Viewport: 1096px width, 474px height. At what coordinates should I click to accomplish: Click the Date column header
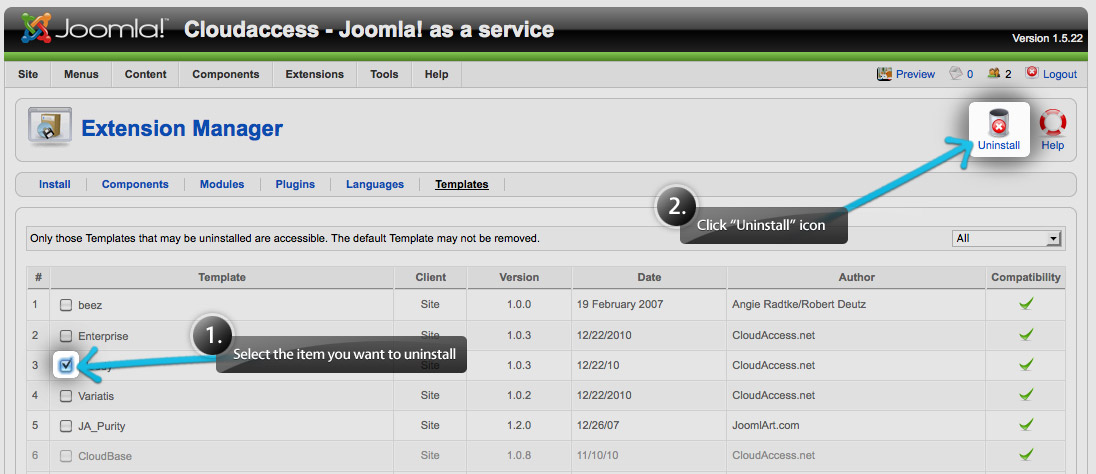[649, 278]
